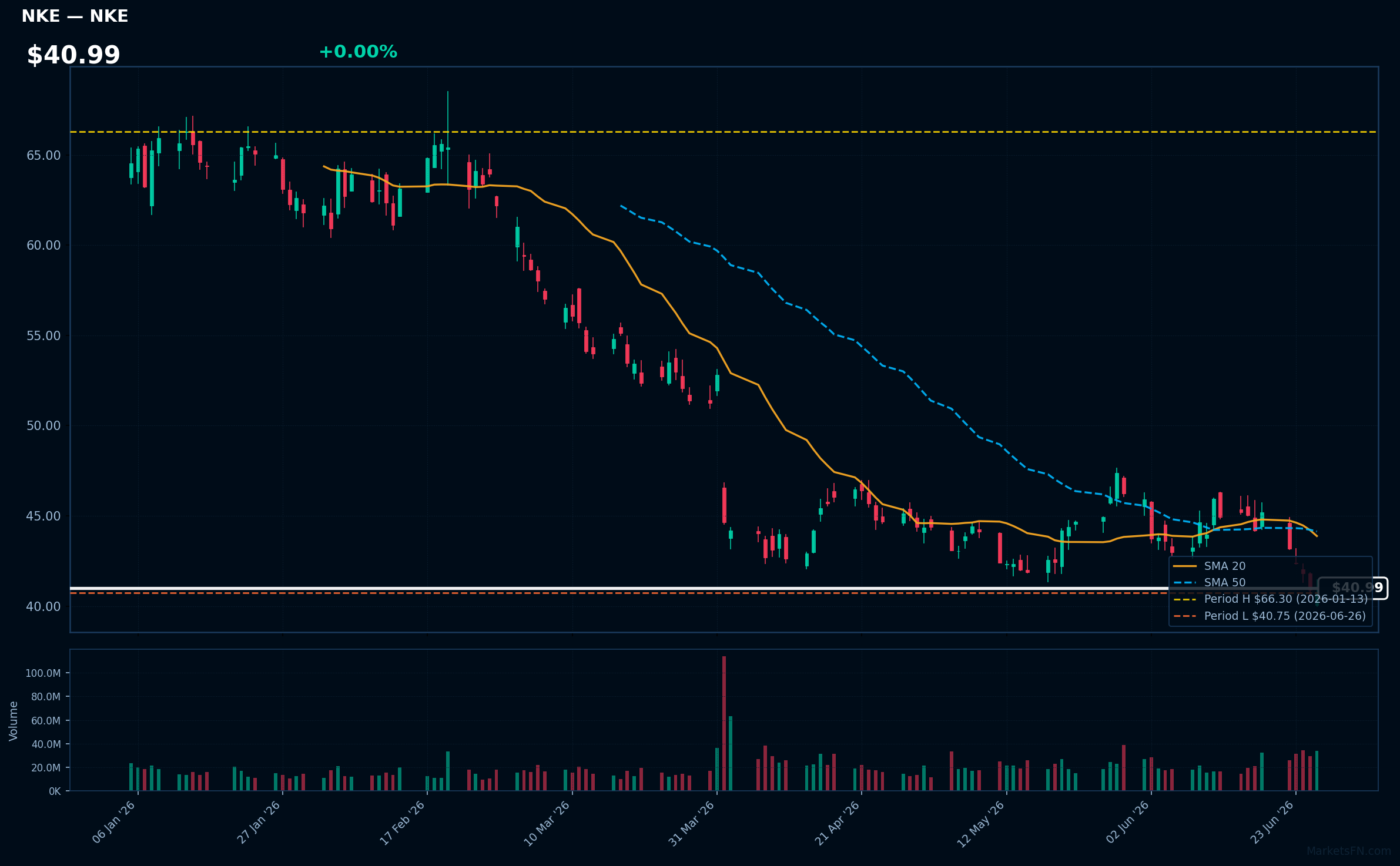Click the 31 Mar '26 date label
The width and height of the screenshot is (1400, 866).
[692, 823]
